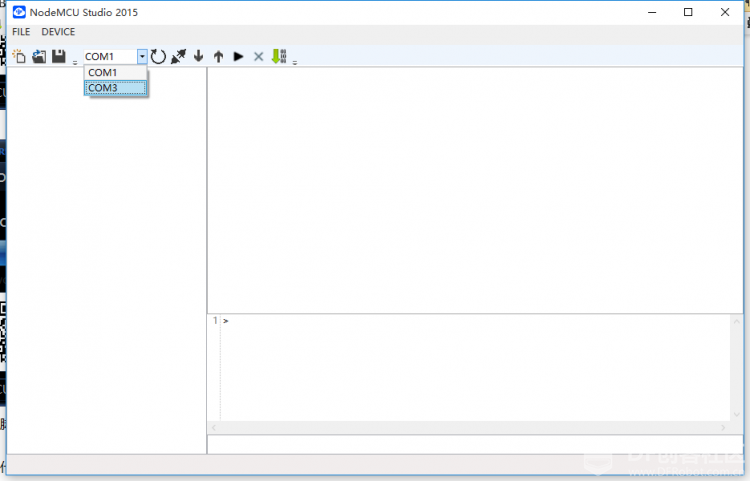Click the up arrow upload icon
Image resolution: width=750 pixels, height=481 pixels.
[219, 56]
